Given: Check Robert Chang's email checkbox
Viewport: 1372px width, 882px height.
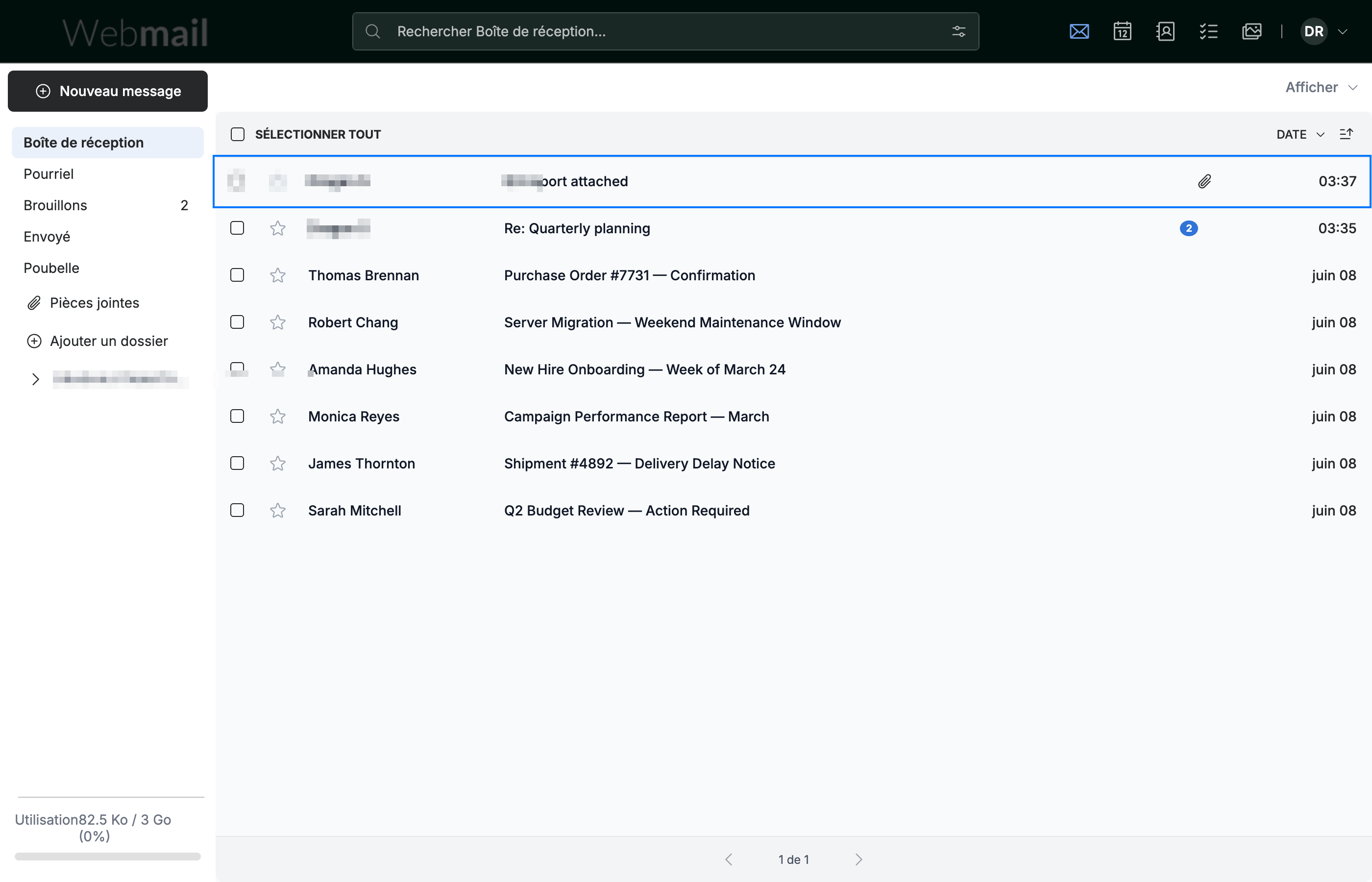Looking at the screenshot, I should [237, 322].
